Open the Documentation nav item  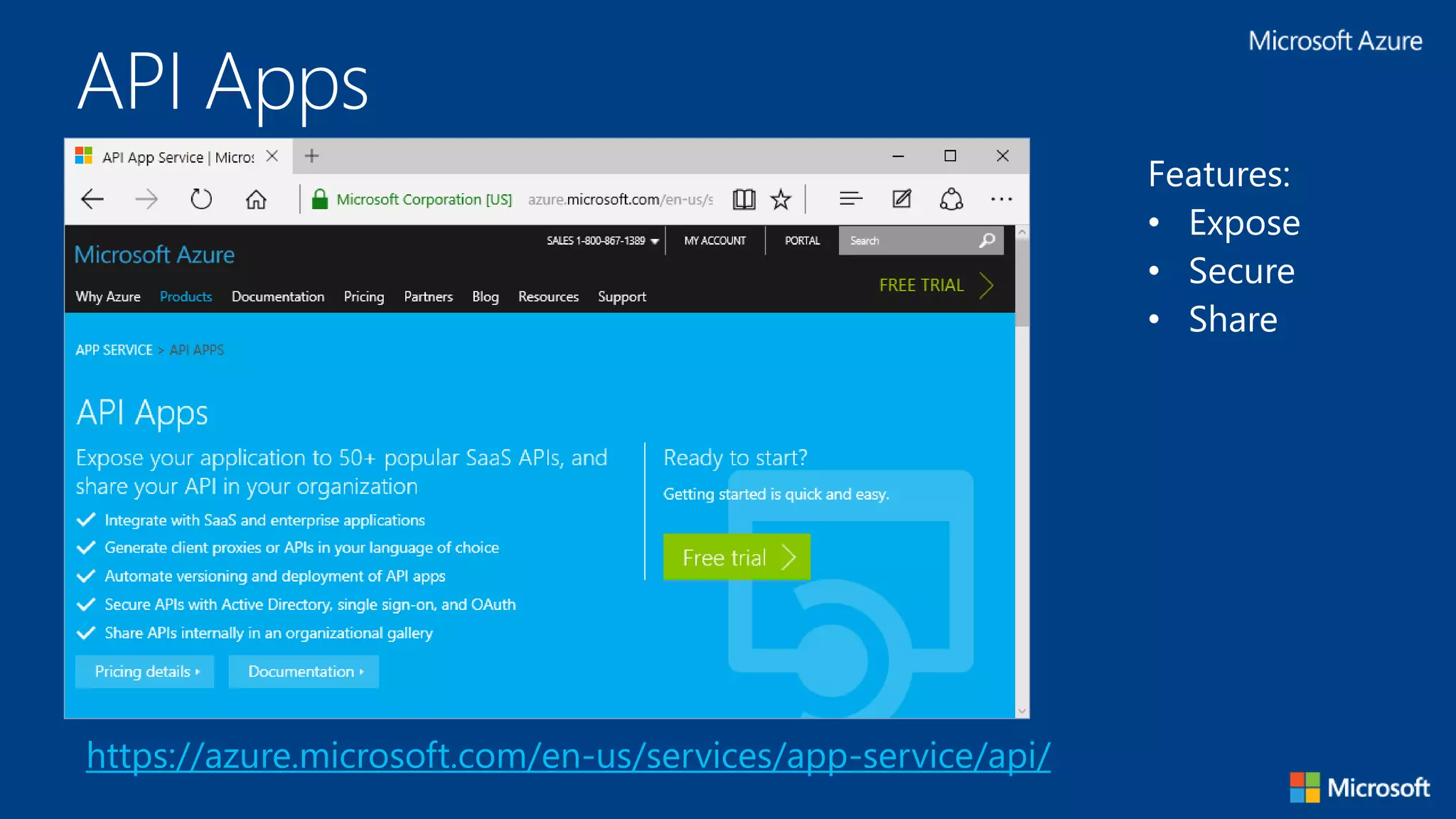coord(278,296)
